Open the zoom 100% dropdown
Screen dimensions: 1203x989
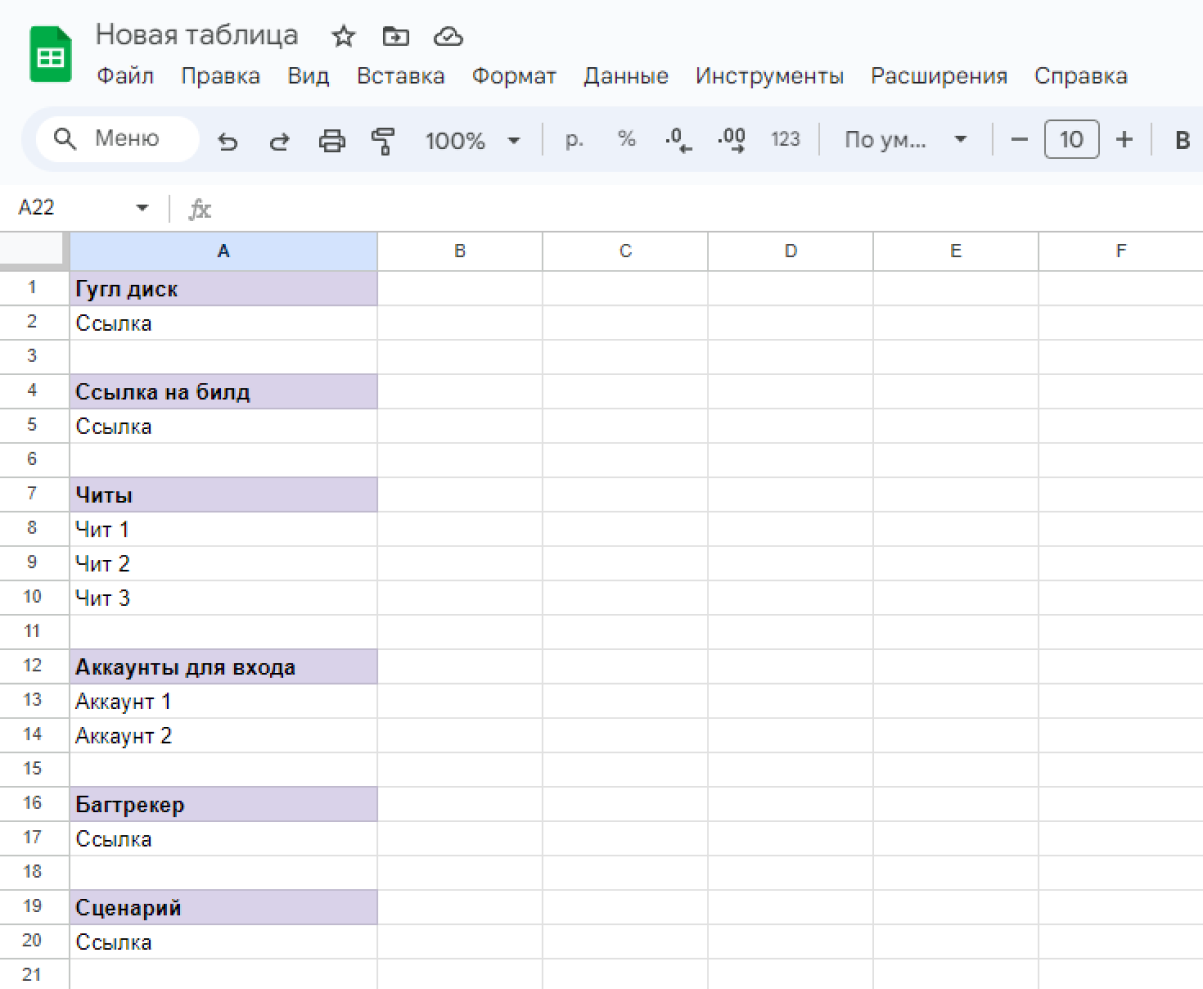pyautogui.click(x=473, y=140)
